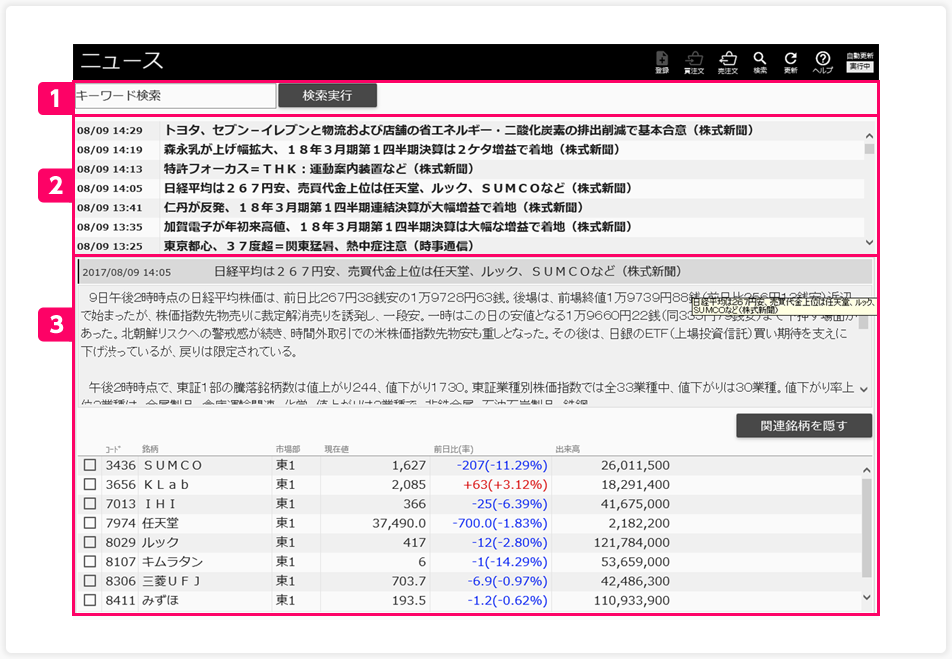Check the box for 3656 KLab

click(x=90, y=485)
